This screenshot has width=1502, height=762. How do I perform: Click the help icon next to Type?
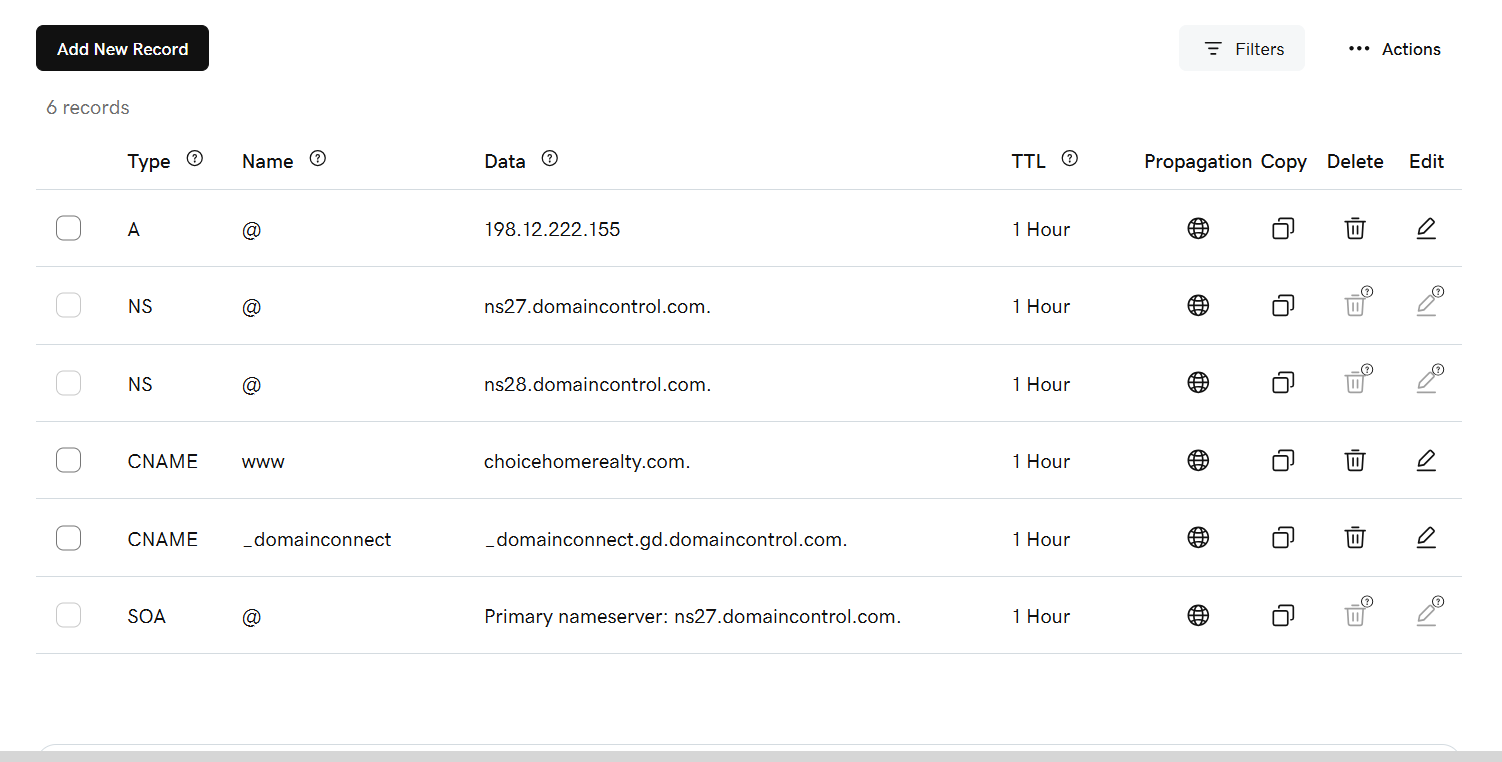(195, 158)
